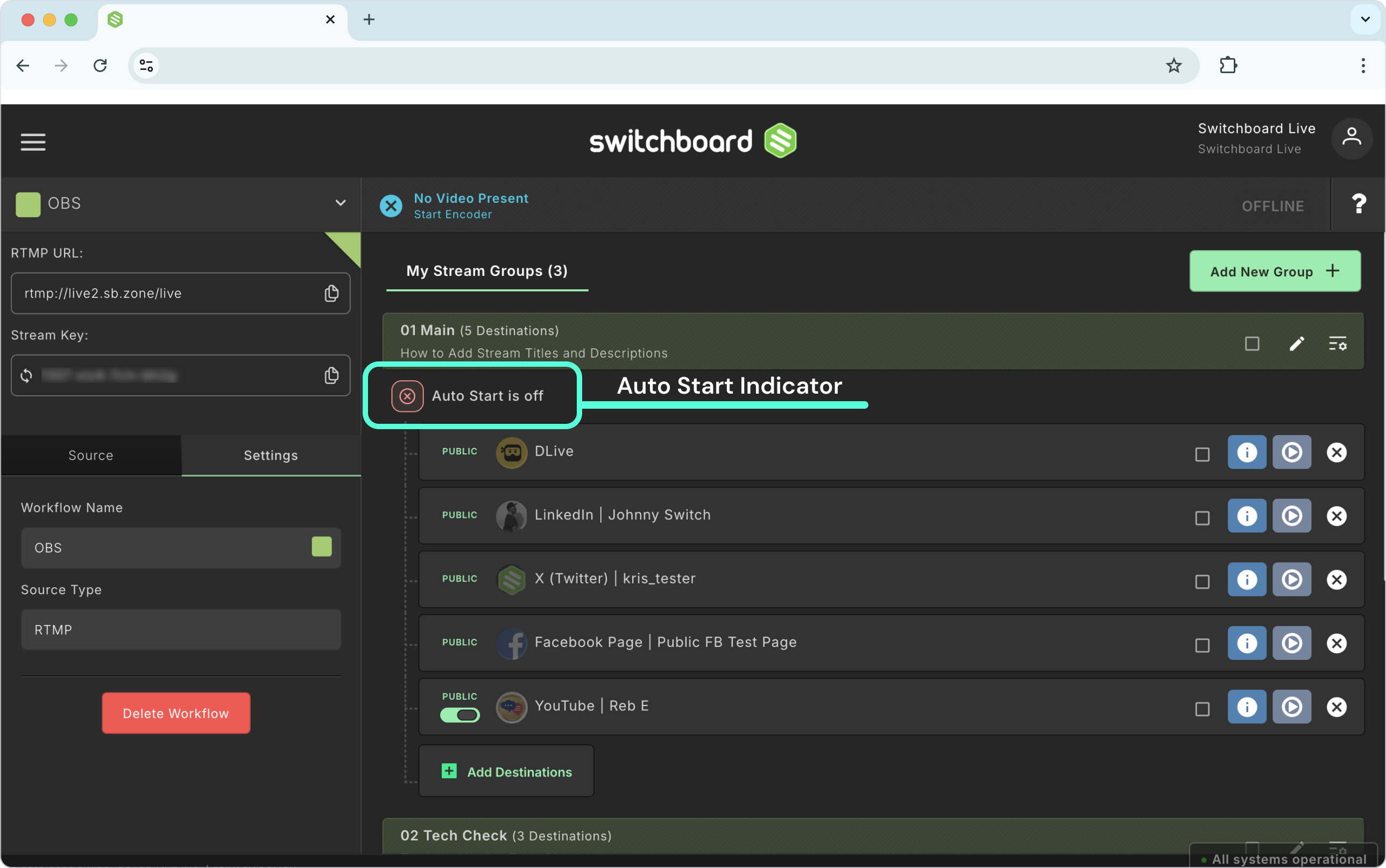The image size is (1386, 868).
Task: Expand the OBS workflow dropdown
Action: click(341, 203)
